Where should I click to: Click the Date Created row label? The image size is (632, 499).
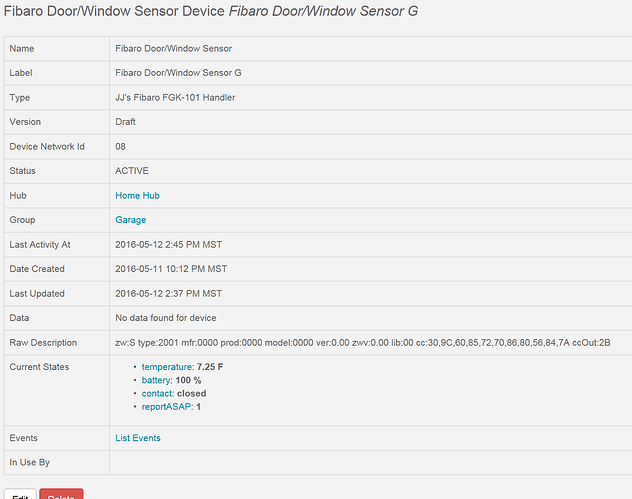(x=37, y=269)
